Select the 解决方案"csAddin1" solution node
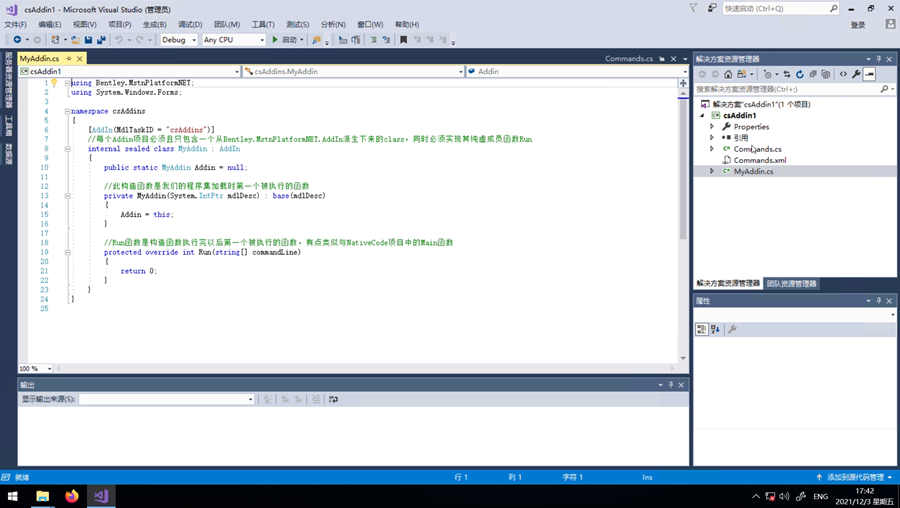Image resolution: width=900 pixels, height=508 pixels. [x=761, y=104]
